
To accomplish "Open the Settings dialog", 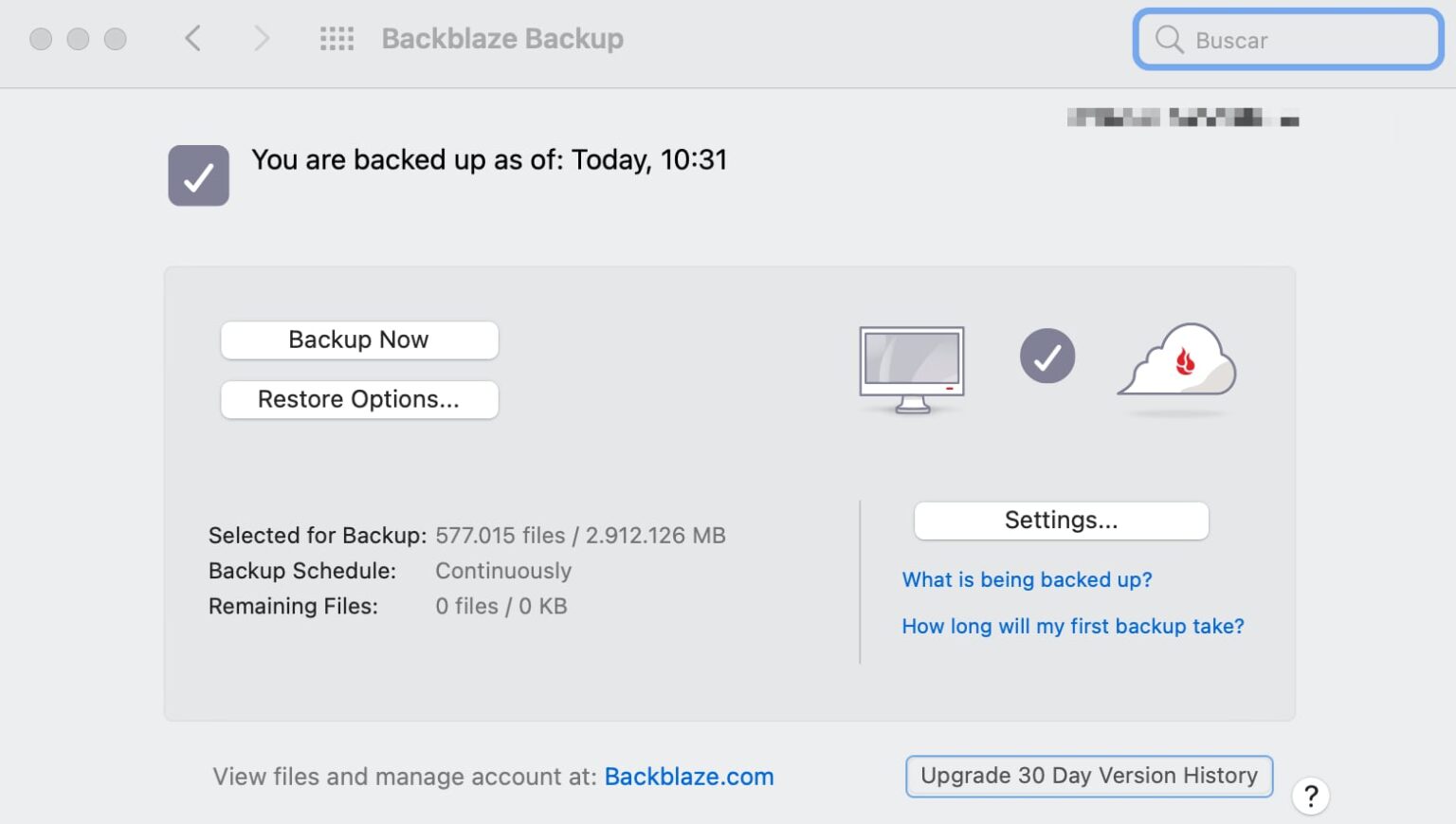I will 1060,520.
